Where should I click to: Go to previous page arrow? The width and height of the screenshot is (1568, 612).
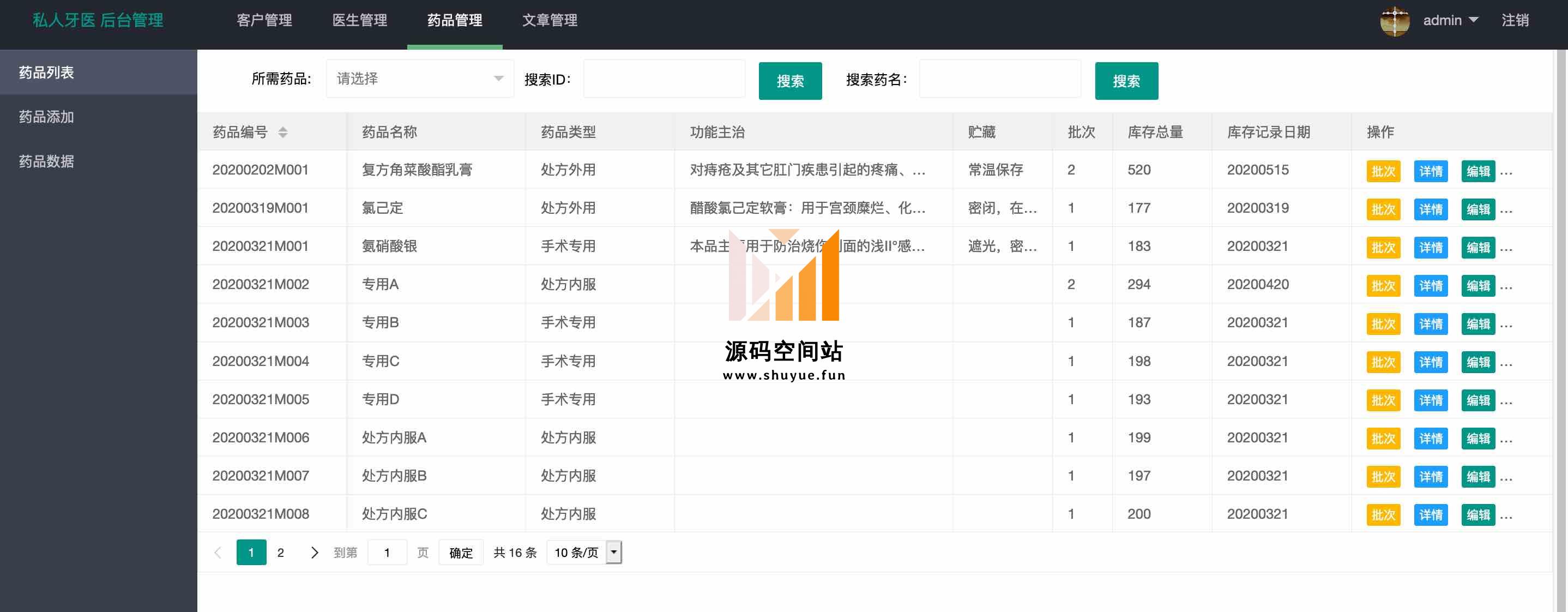(218, 553)
